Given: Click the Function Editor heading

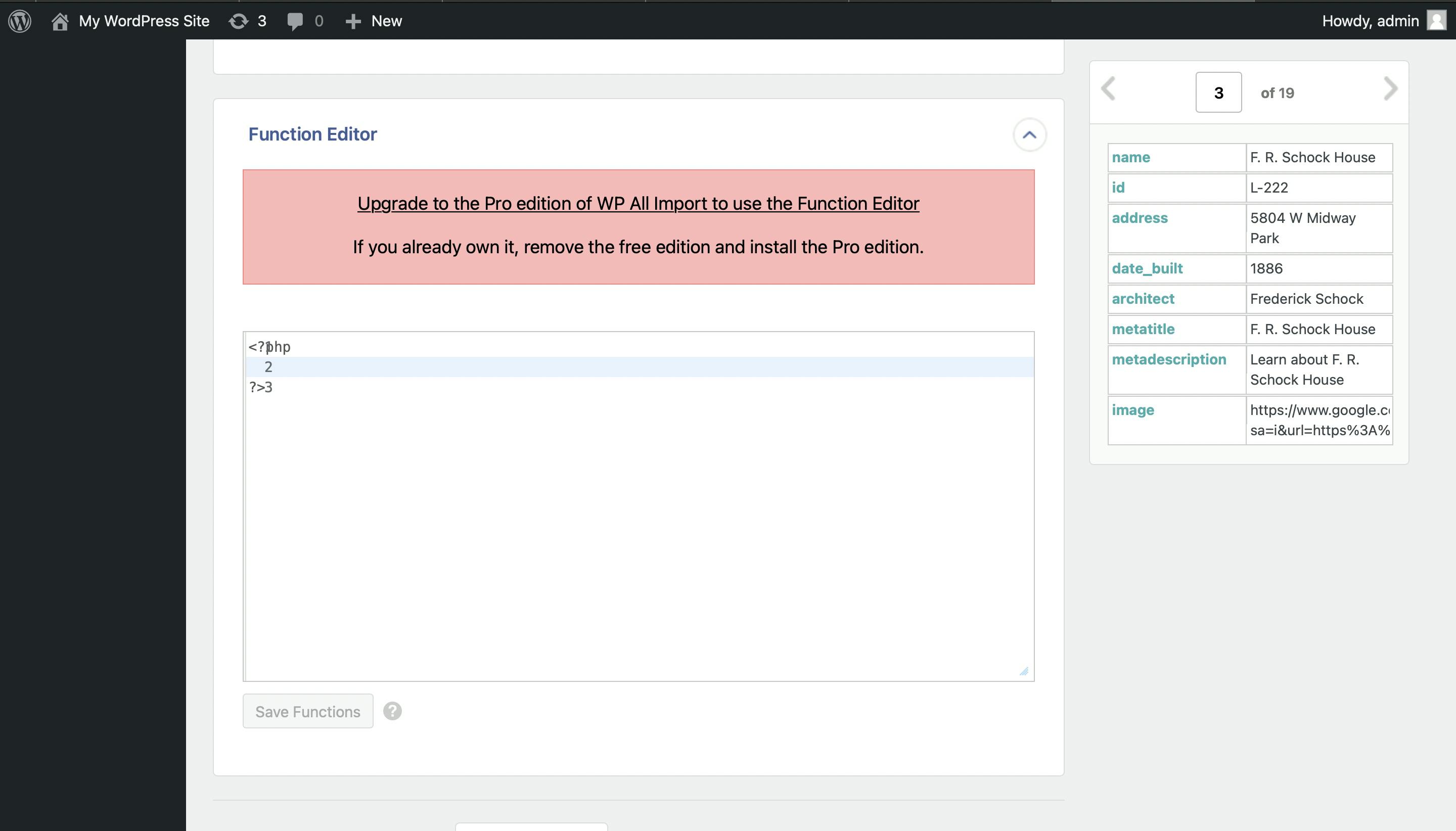Looking at the screenshot, I should point(312,134).
